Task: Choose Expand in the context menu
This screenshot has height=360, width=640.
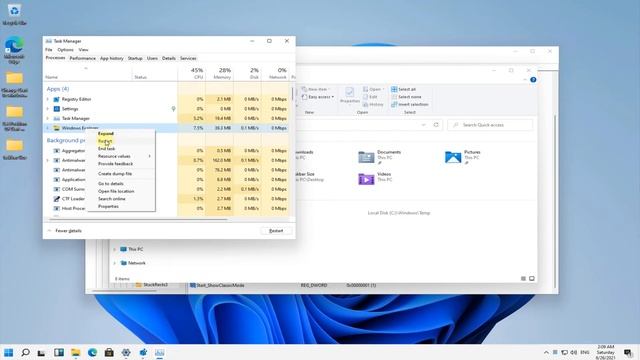Action: (x=106, y=133)
